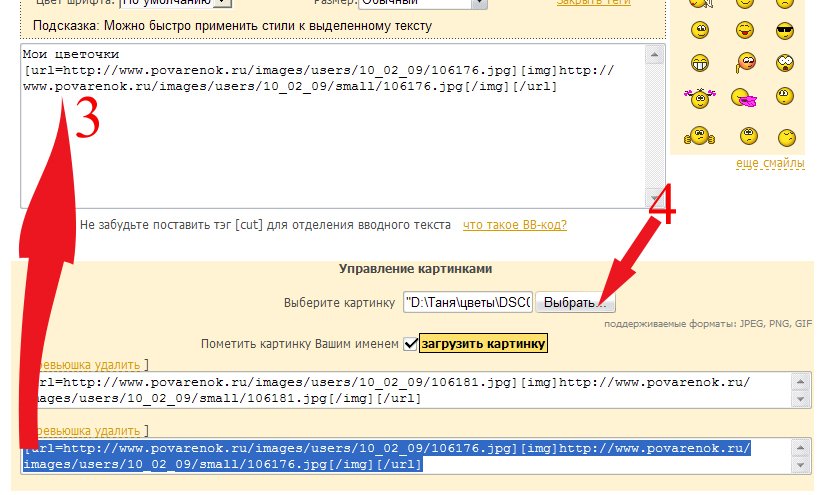
Task: Toggle 'Пометить картинку Вашим именем' checkbox
Action: 409,344
